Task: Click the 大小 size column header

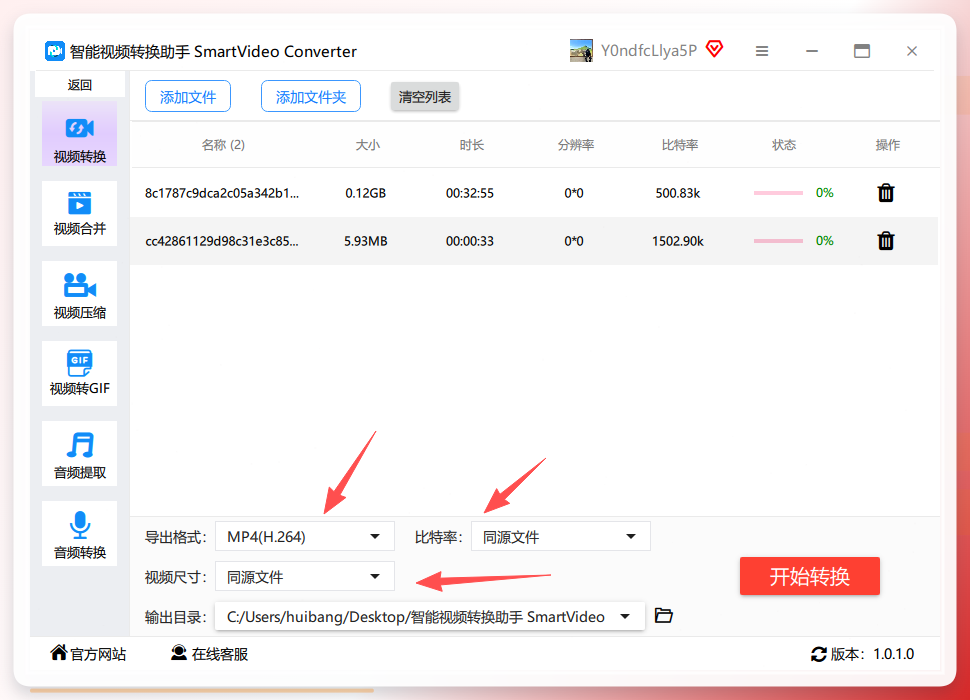Action: click(x=367, y=145)
